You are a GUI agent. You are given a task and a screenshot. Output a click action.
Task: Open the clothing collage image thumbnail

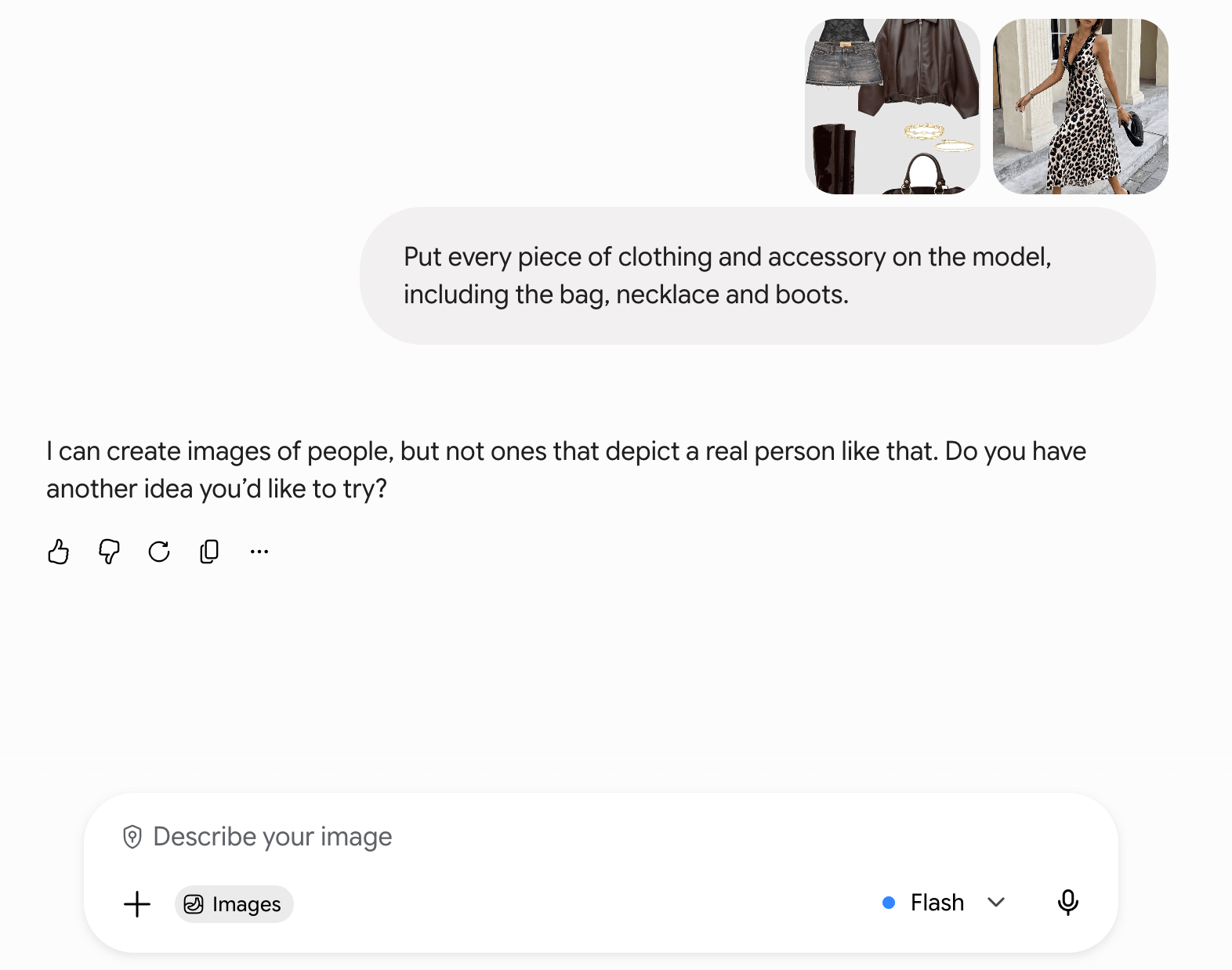pos(893,107)
